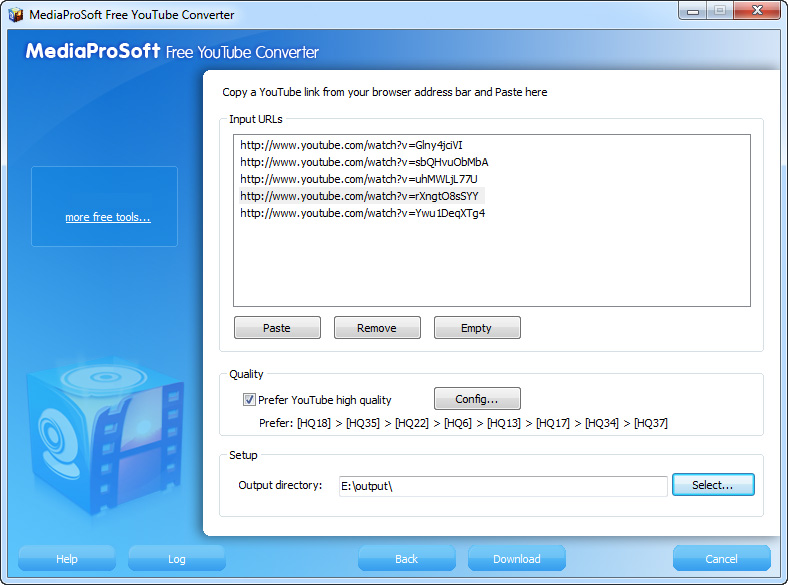The height and width of the screenshot is (585, 788).
Task: Click the Output directory input field
Action: pyautogui.click(x=503, y=486)
